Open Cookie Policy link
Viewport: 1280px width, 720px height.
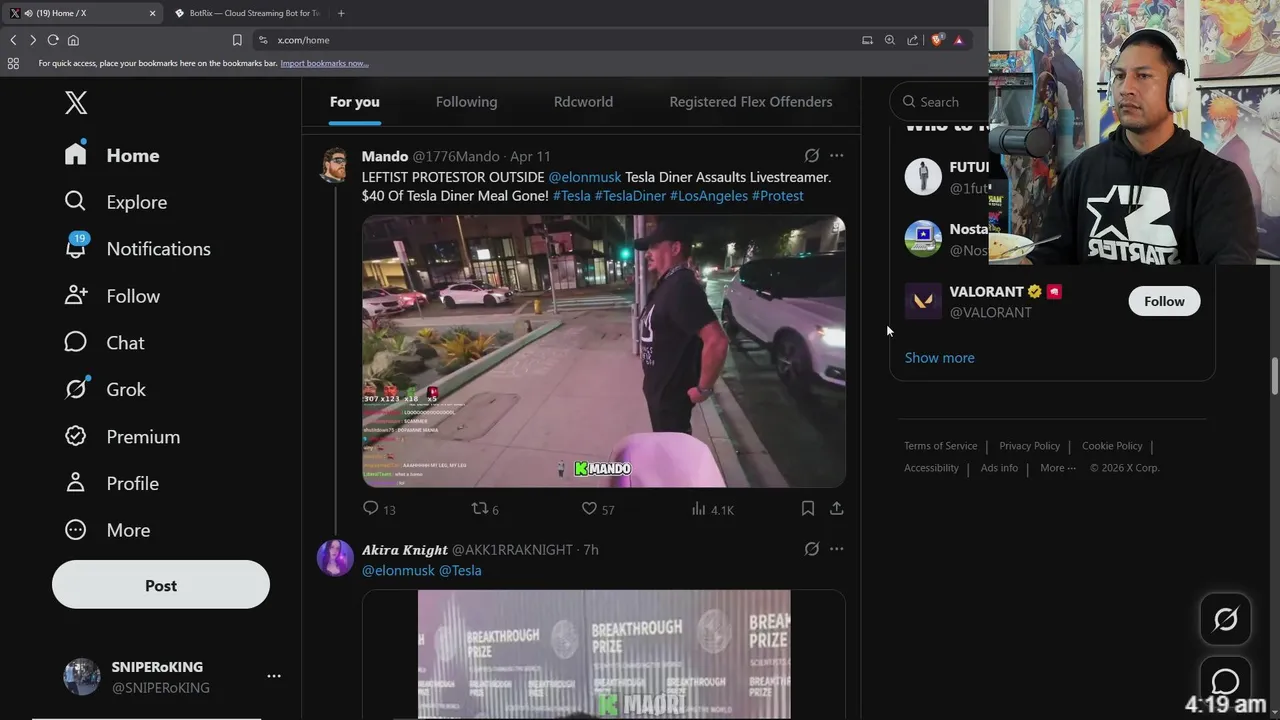tap(1112, 446)
